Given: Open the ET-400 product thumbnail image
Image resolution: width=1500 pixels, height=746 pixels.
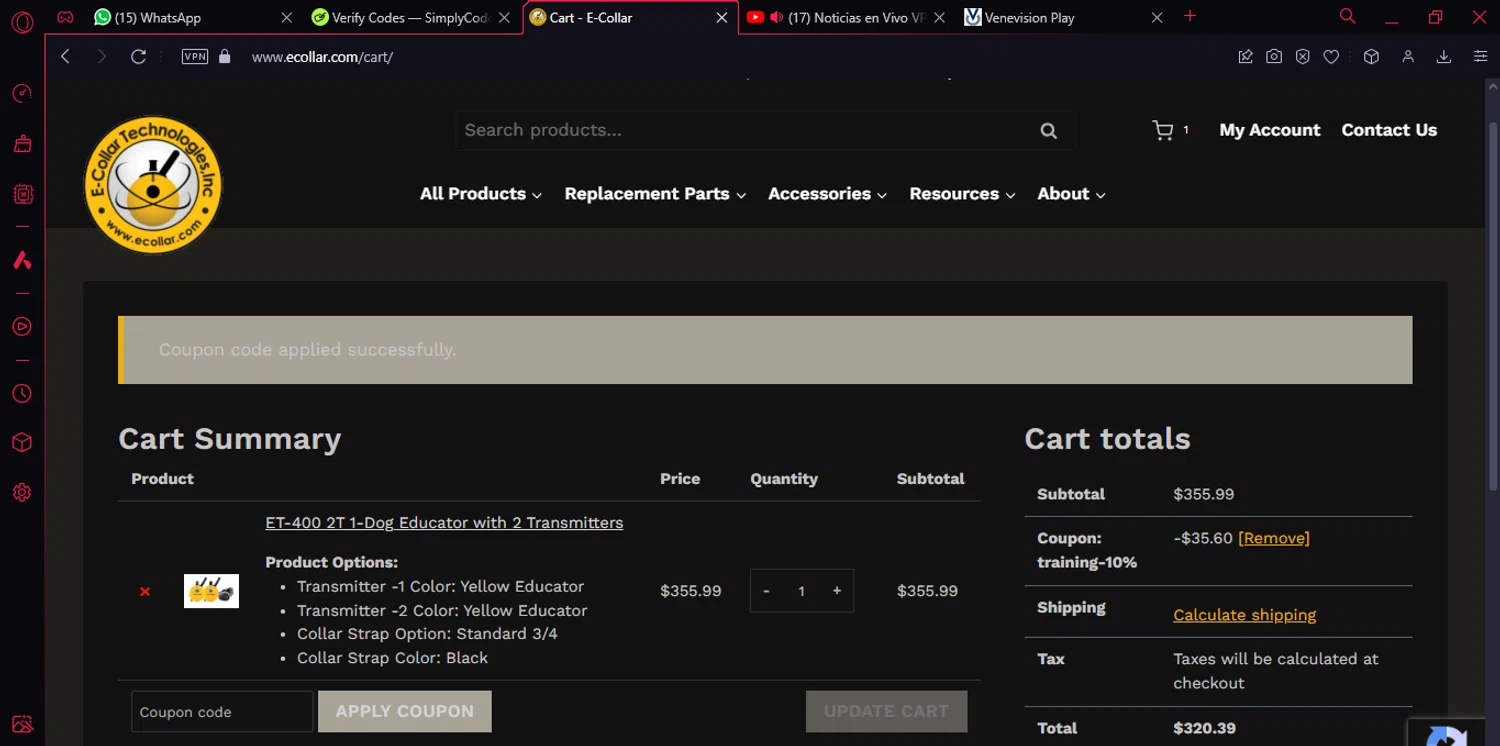Looking at the screenshot, I should (211, 591).
